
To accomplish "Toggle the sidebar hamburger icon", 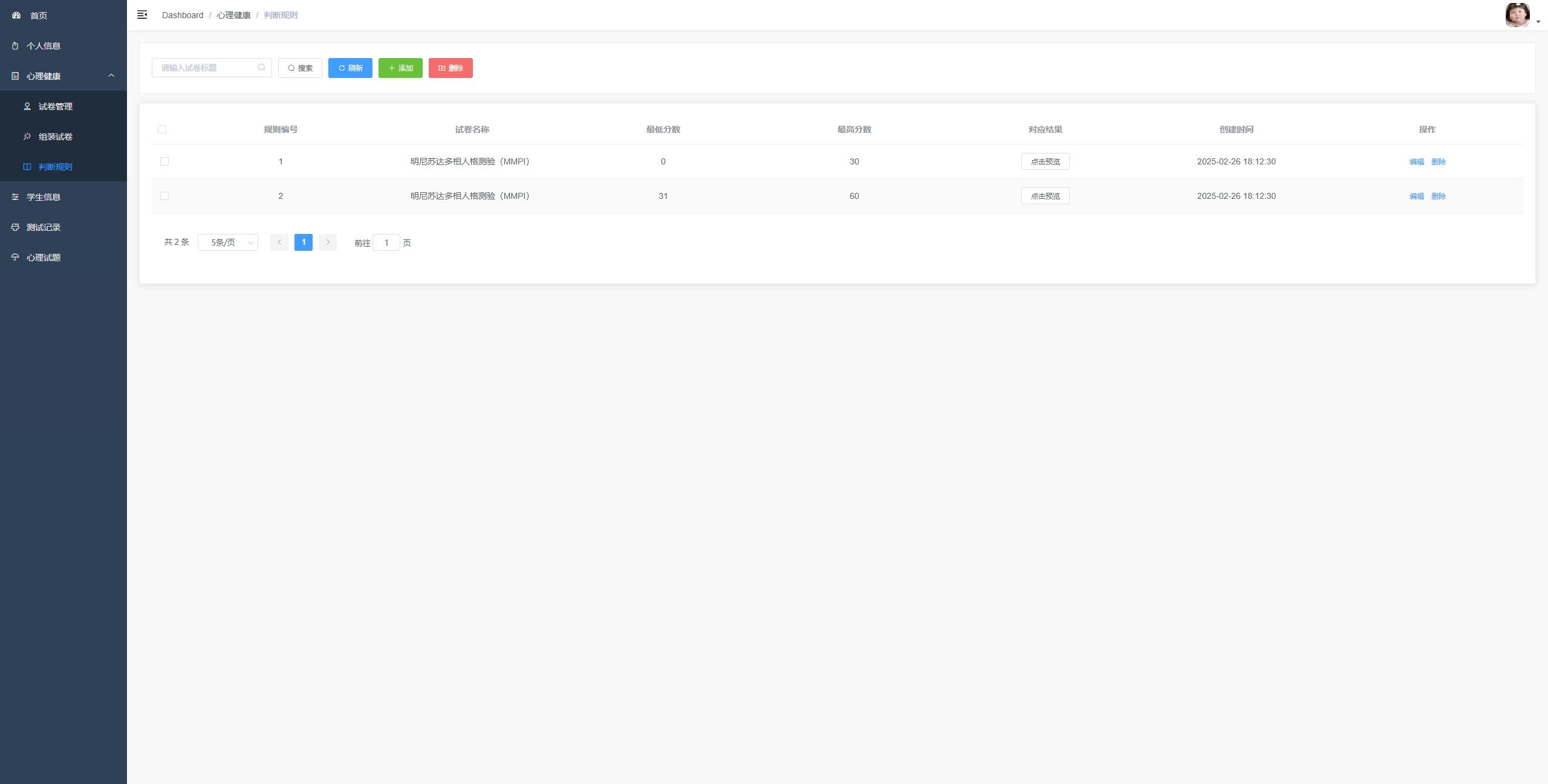I will (142, 15).
